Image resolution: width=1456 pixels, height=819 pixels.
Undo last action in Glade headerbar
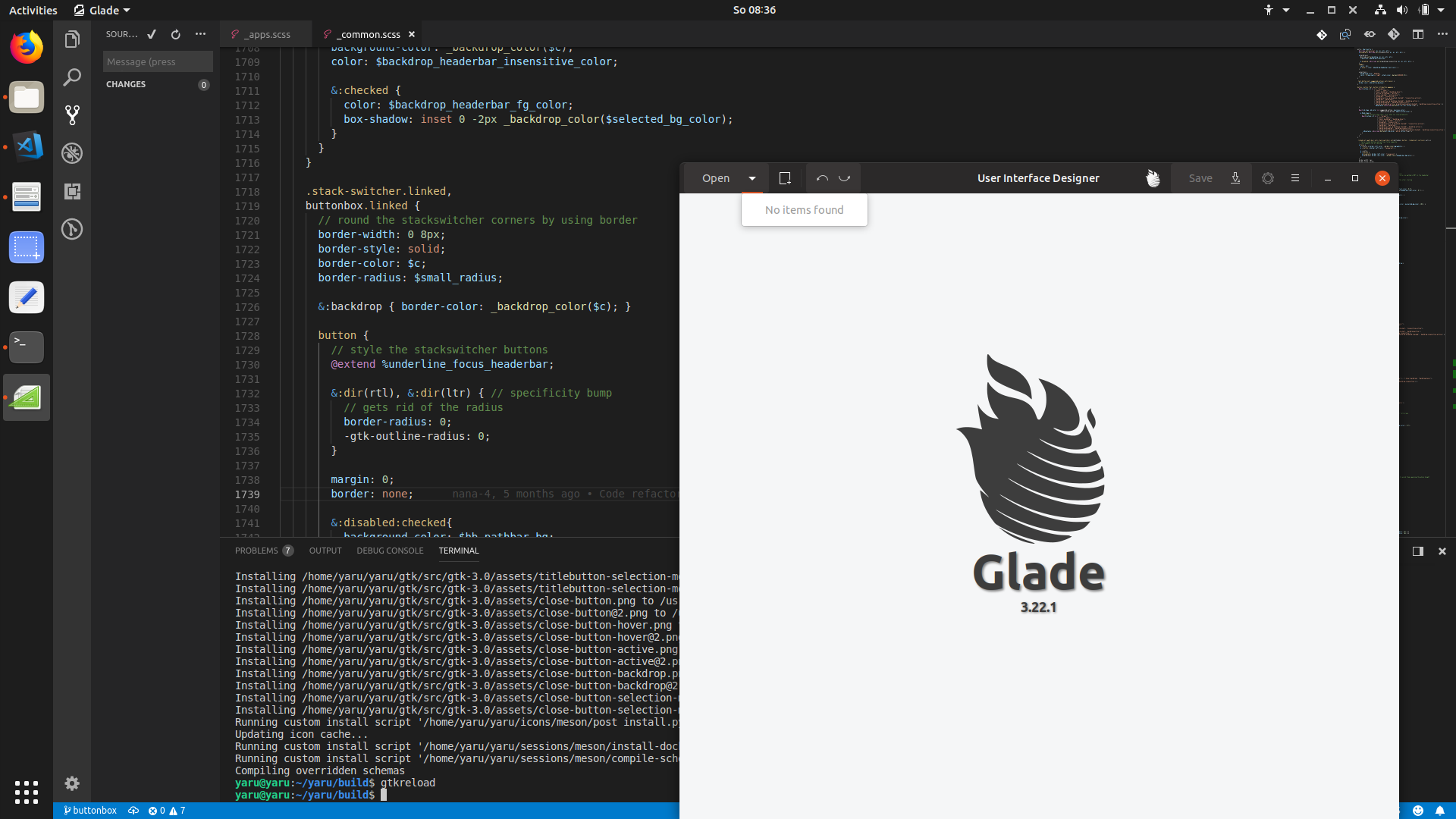pyautogui.click(x=822, y=178)
